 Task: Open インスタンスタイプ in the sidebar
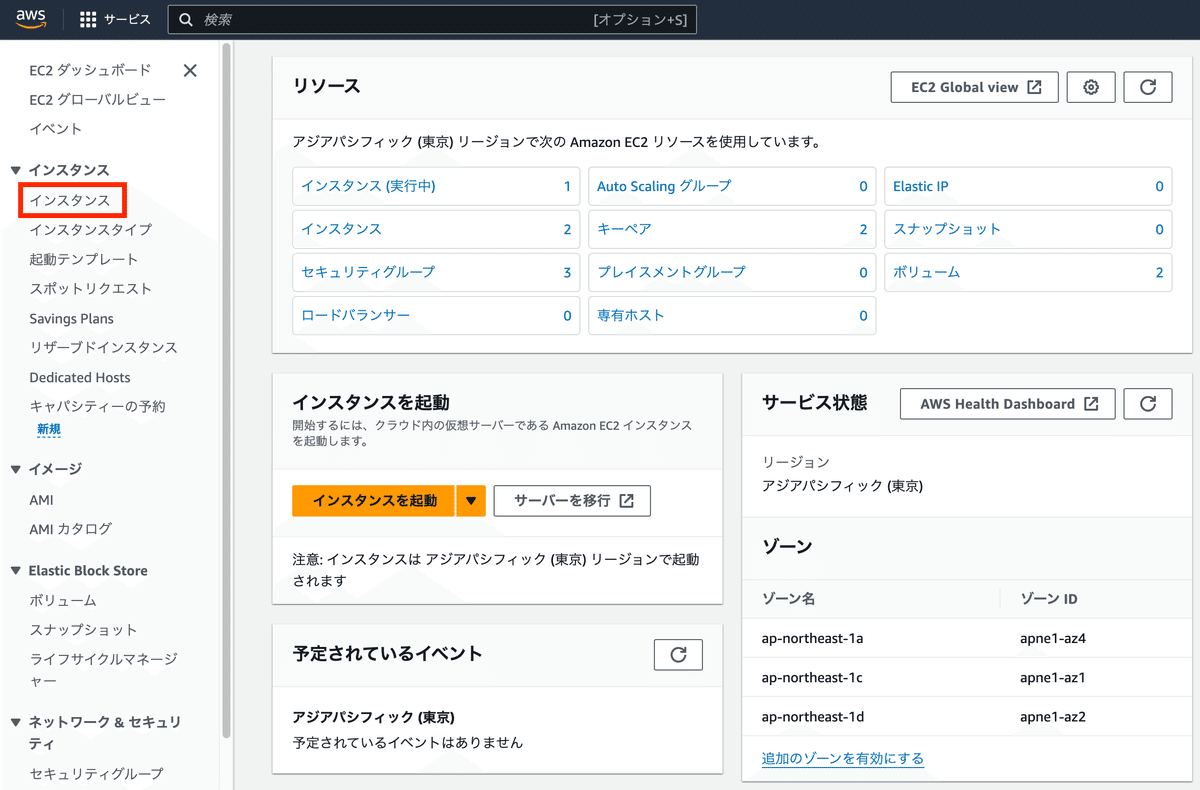click(x=91, y=230)
